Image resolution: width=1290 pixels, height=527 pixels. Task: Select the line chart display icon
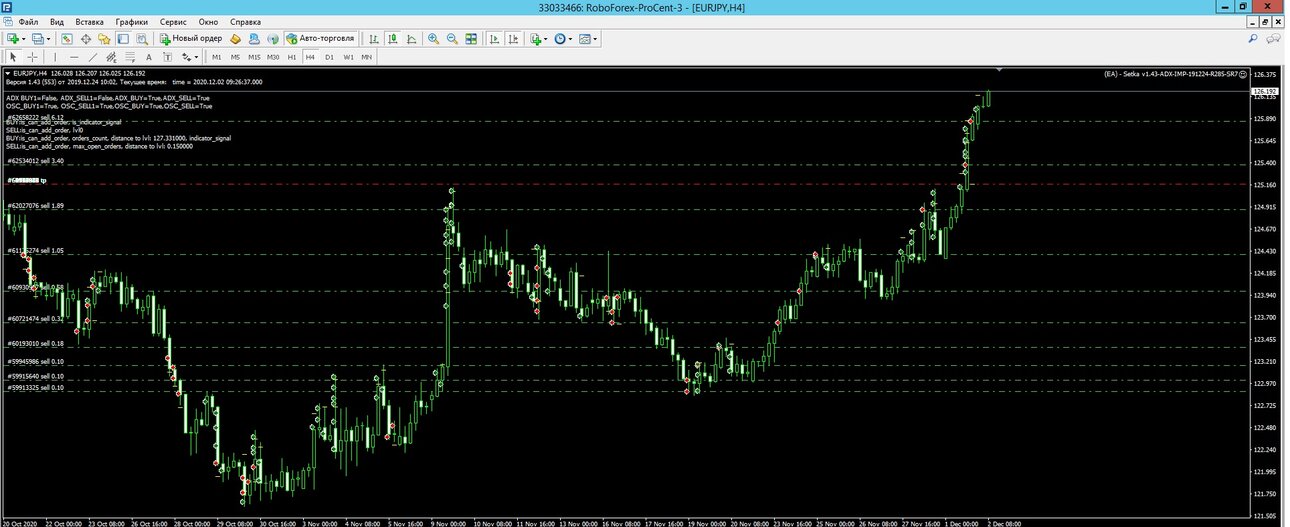(412, 39)
